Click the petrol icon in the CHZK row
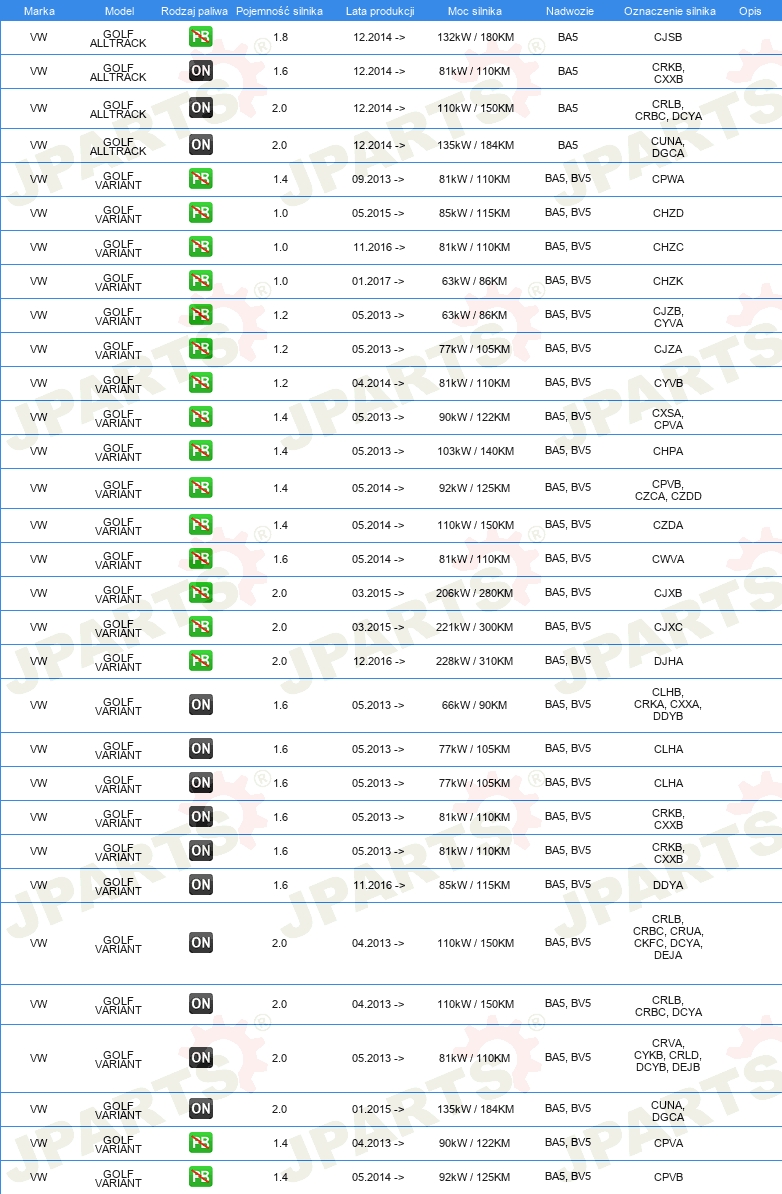The image size is (782, 1194). (201, 280)
